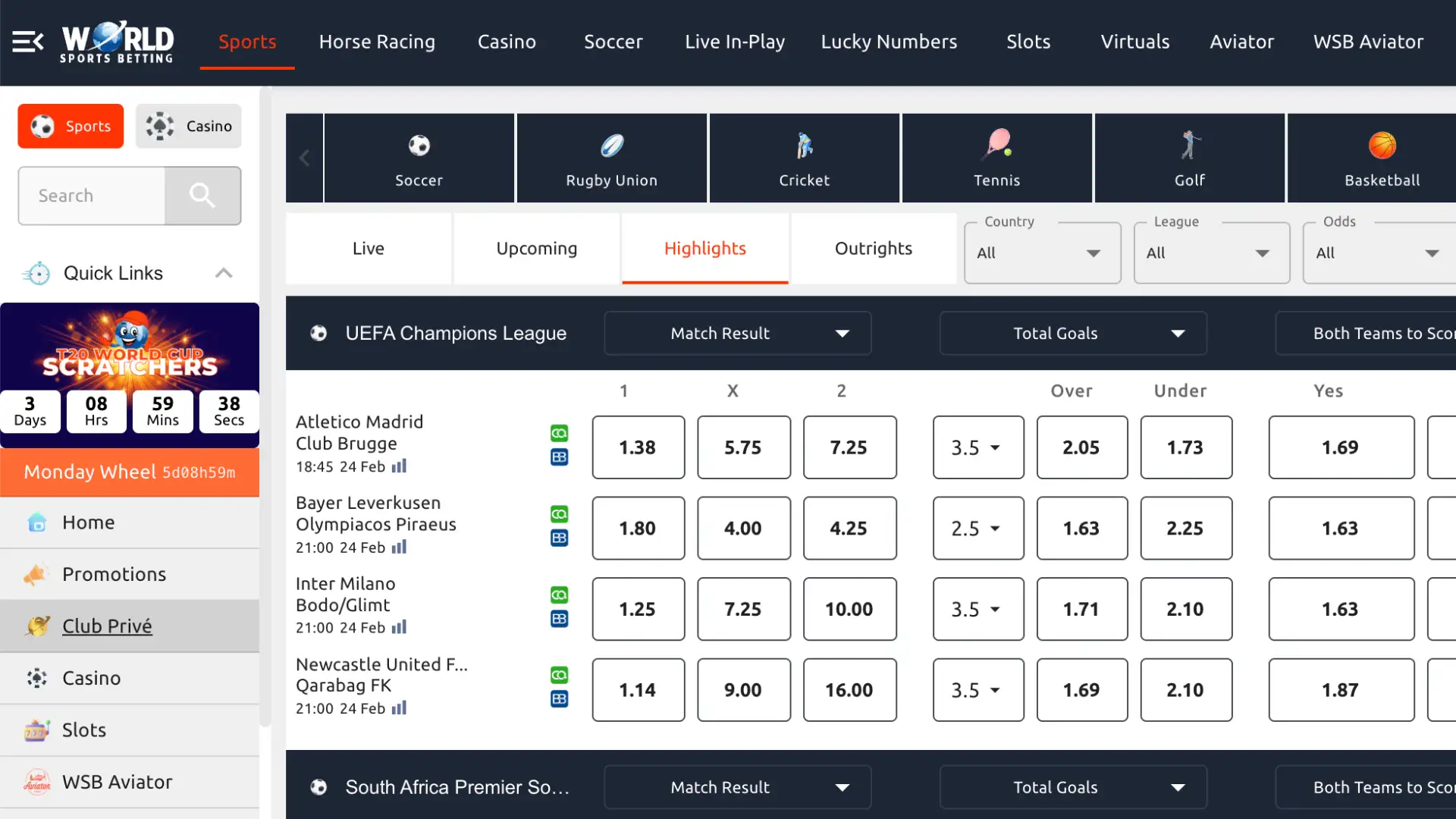Open the Country filter dropdown

[1042, 253]
